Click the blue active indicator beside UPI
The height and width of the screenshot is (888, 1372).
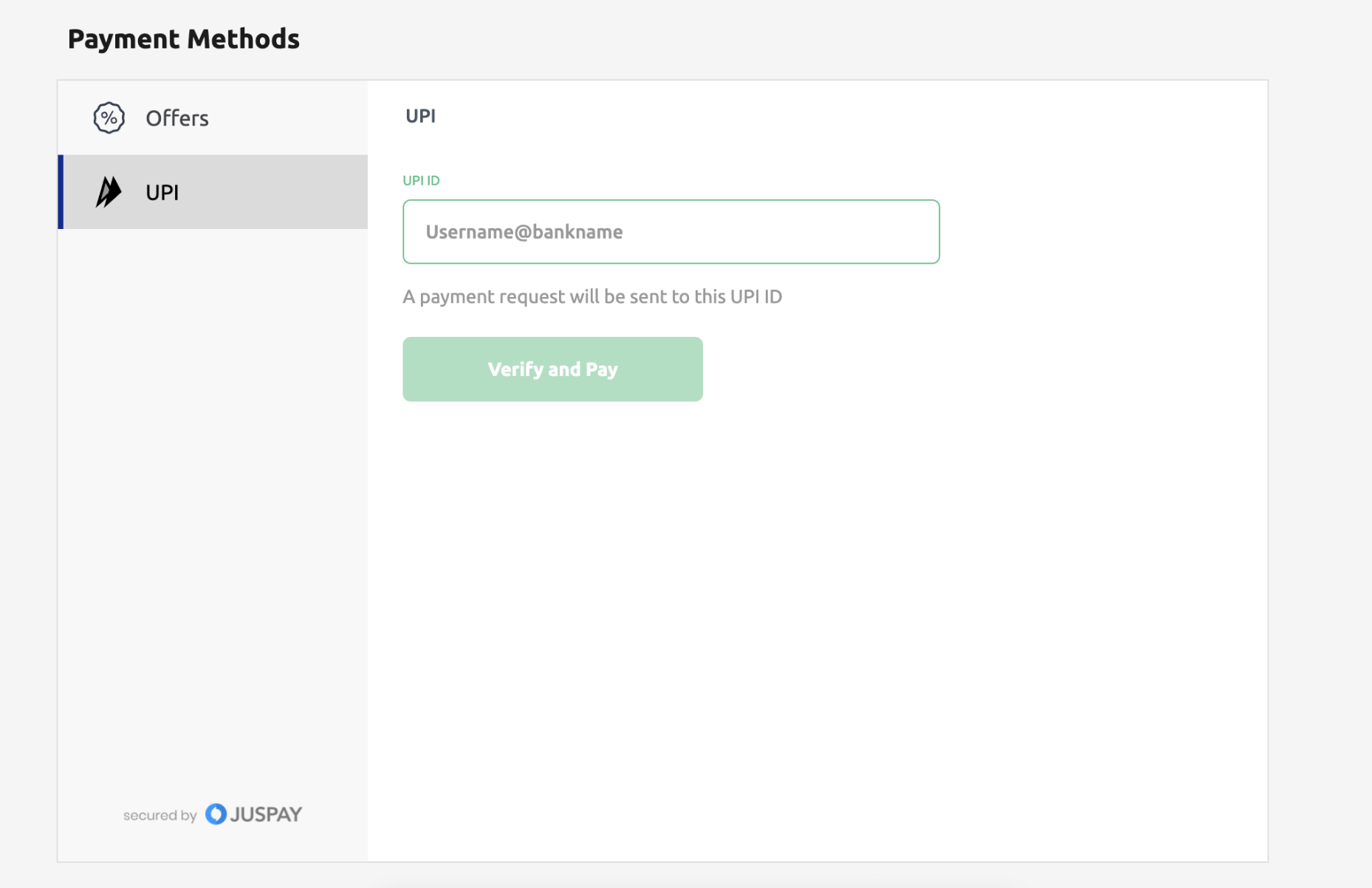coord(61,192)
